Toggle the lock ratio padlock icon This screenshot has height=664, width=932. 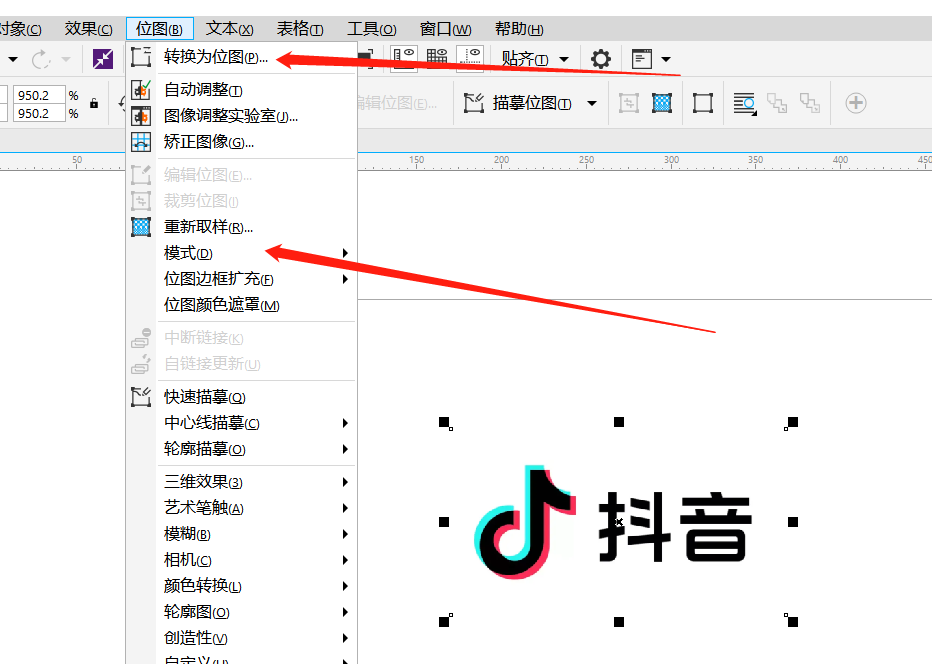coord(94,103)
